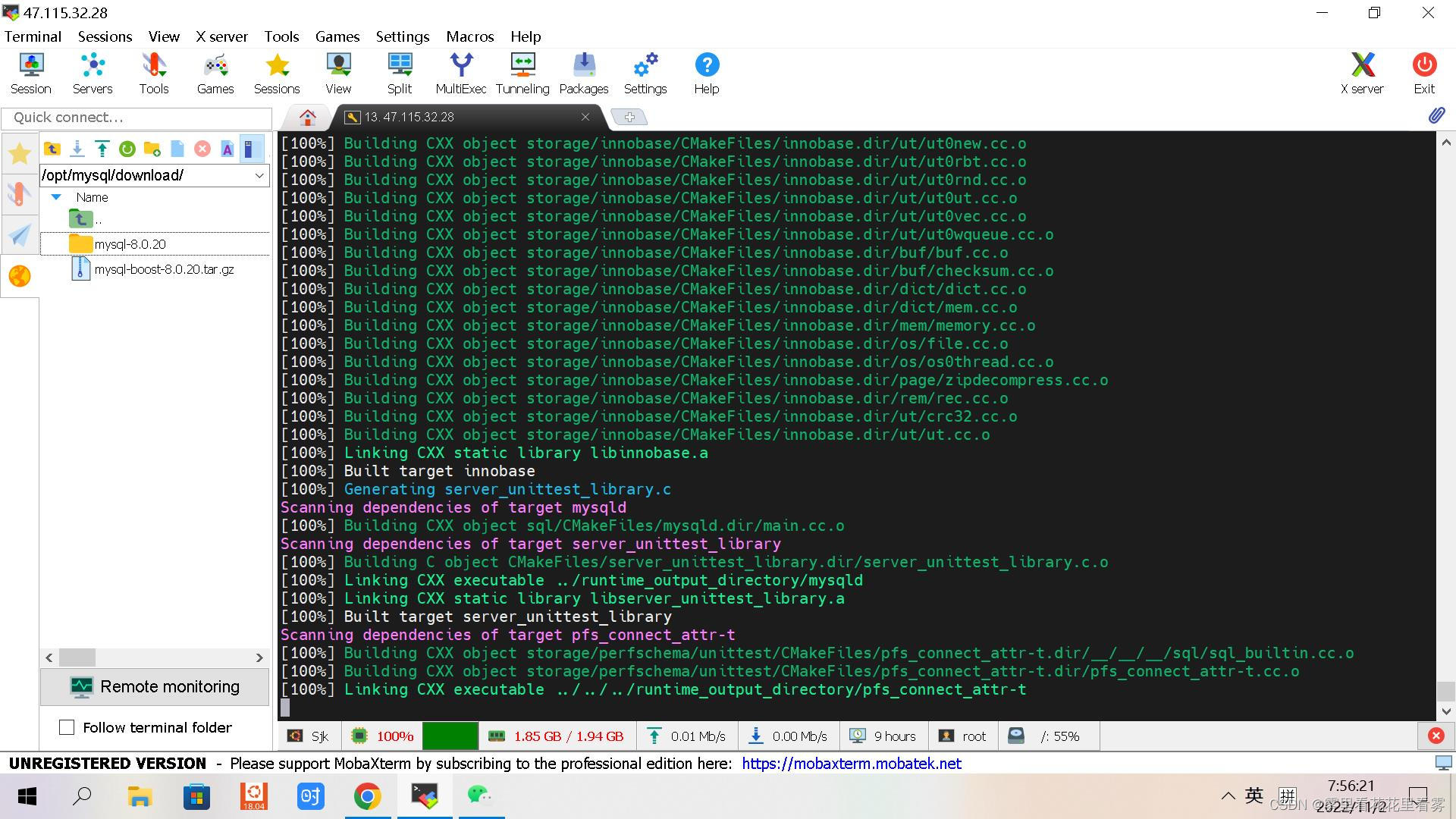The image size is (1456, 819).
Task: Open SFTP rename 'A' file icon
Action: pos(227,149)
